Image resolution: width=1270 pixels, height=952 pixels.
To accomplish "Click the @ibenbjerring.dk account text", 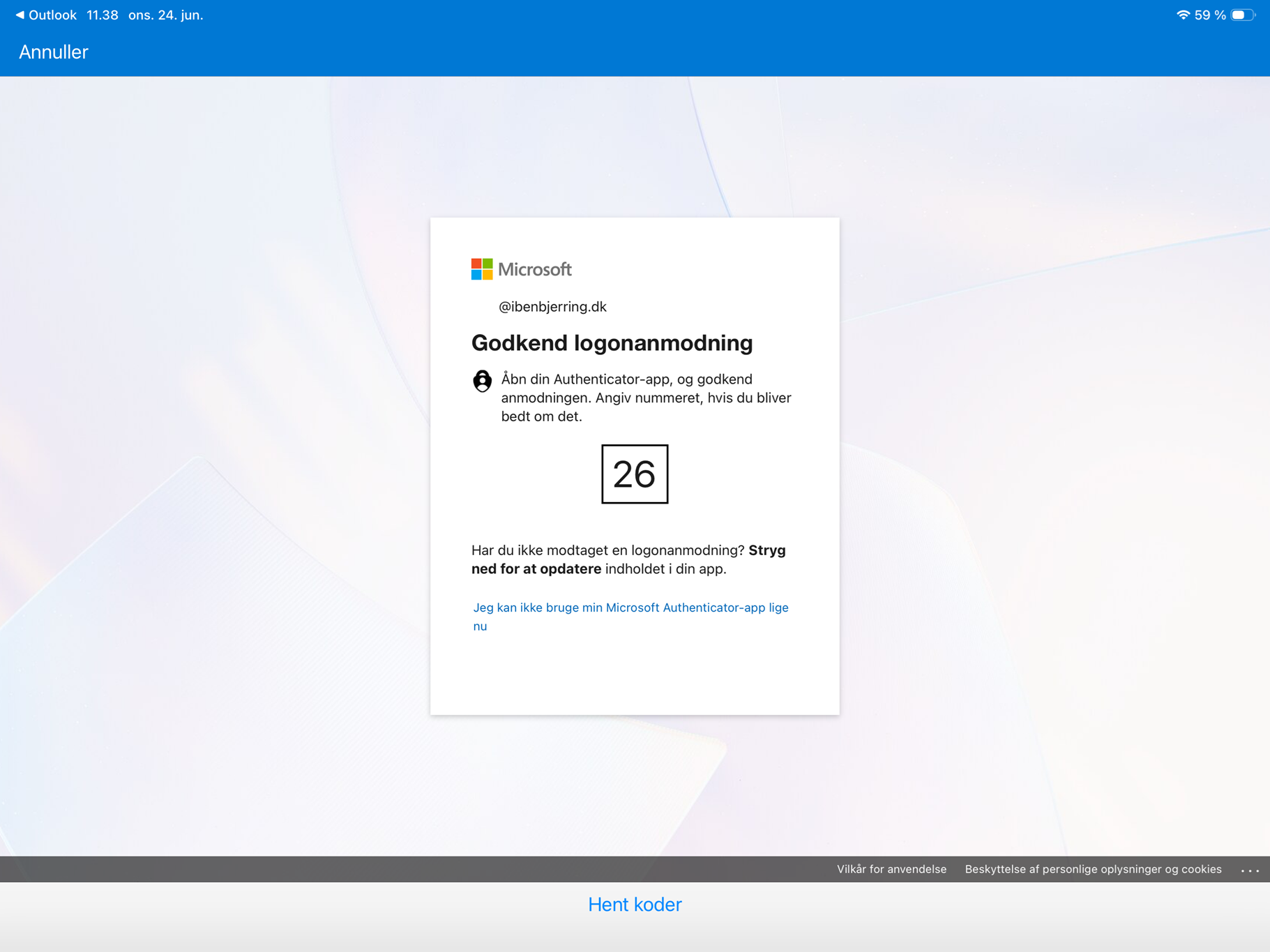I will [x=552, y=307].
